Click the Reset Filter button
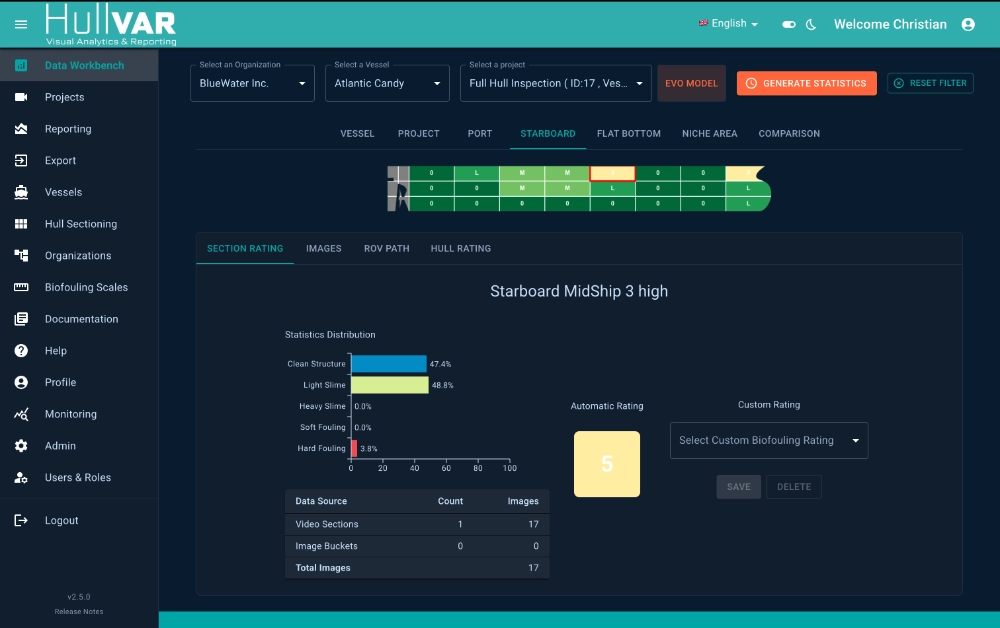Screen dimensions: 1000x628 point(930,83)
